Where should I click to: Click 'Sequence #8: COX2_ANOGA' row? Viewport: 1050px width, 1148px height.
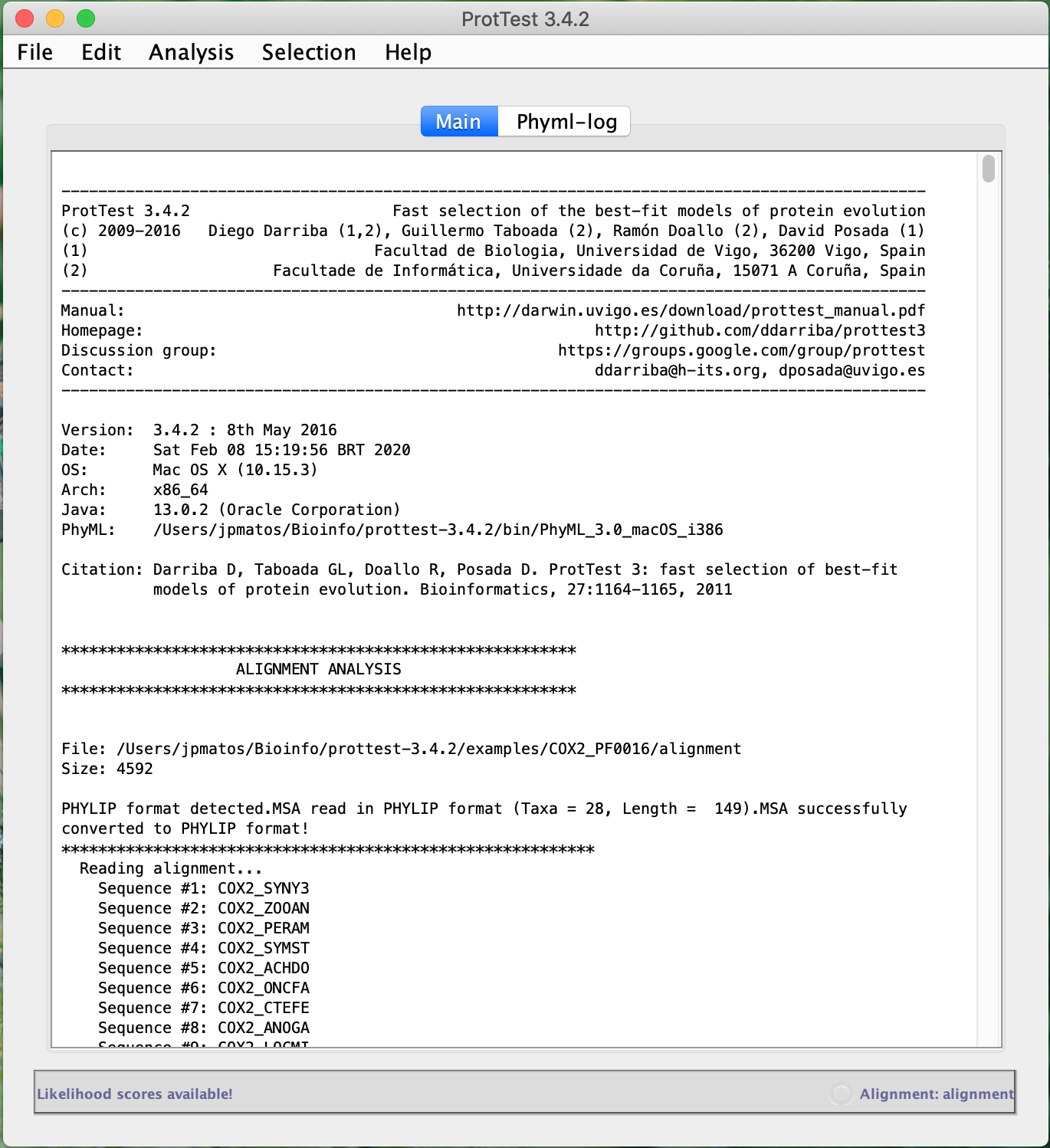(x=204, y=1028)
